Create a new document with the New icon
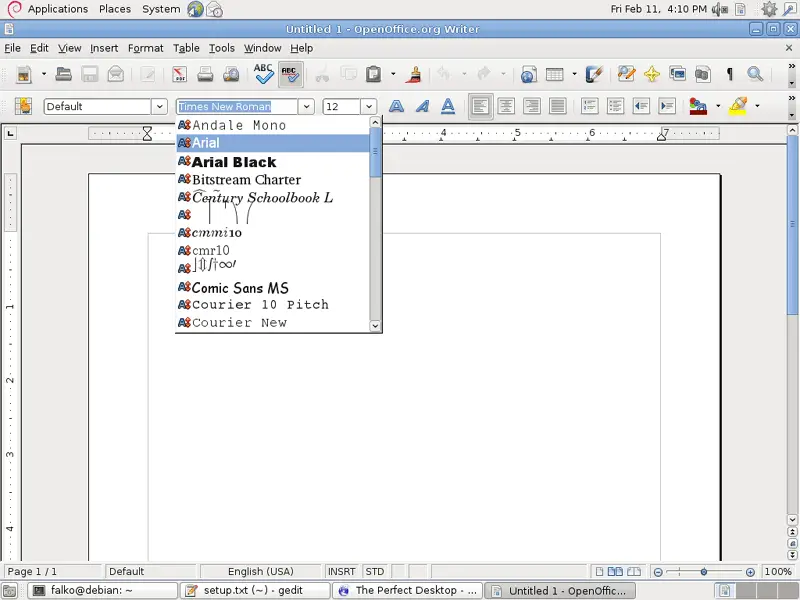 23,74
